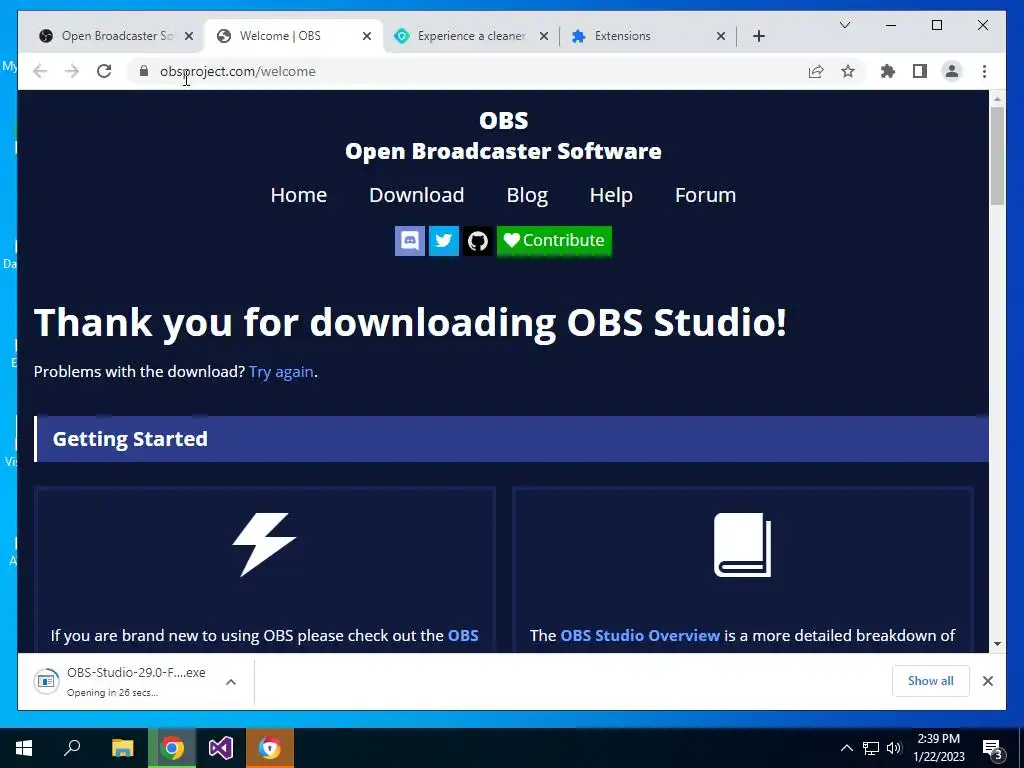Screen dimensions: 1024x768
Task: Show hidden system tray icons
Action: (x=846, y=748)
